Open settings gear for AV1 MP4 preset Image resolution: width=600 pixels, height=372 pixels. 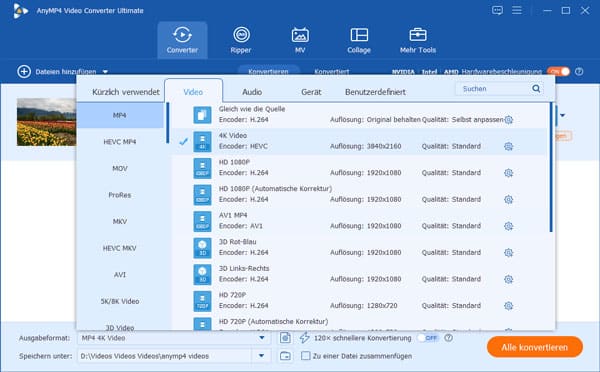click(x=508, y=226)
